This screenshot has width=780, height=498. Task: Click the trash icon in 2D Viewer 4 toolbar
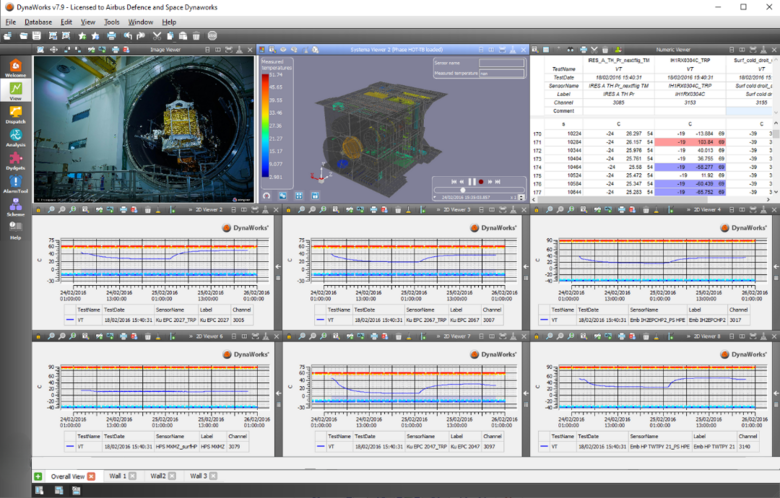pyautogui.click(x=646, y=210)
